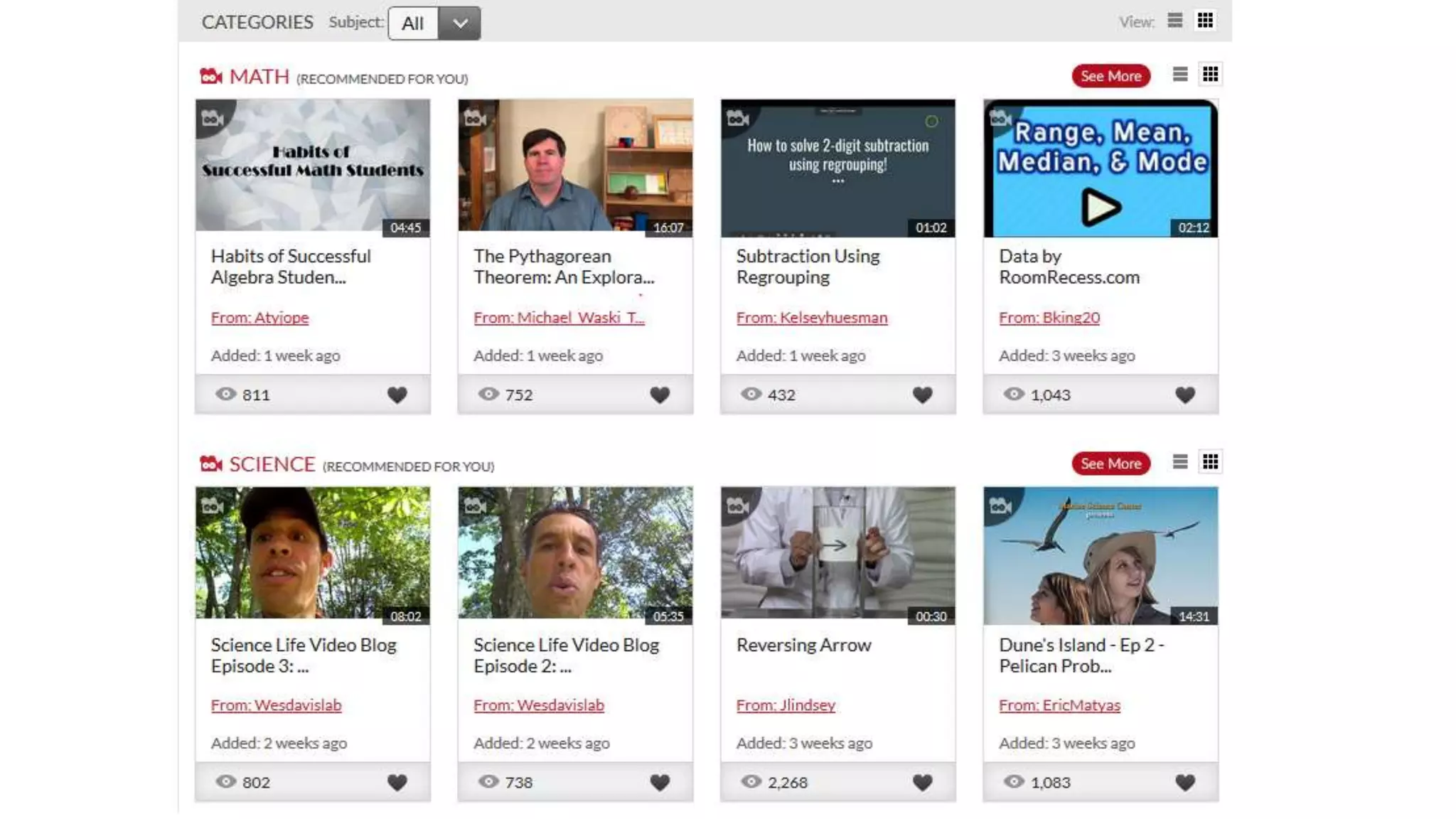Click See More for Math section

tap(1110, 76)
